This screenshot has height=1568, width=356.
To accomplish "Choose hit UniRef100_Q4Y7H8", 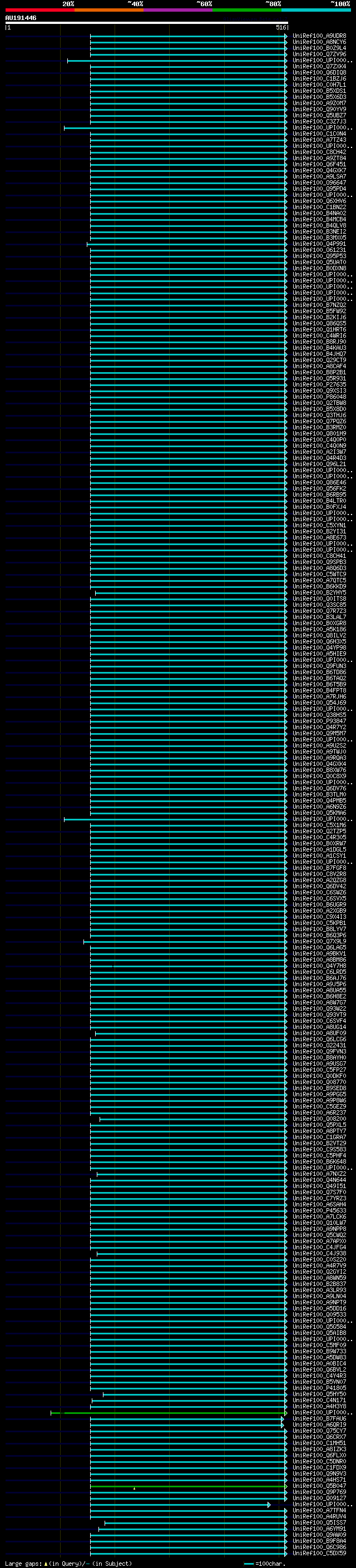I will 319,966.
